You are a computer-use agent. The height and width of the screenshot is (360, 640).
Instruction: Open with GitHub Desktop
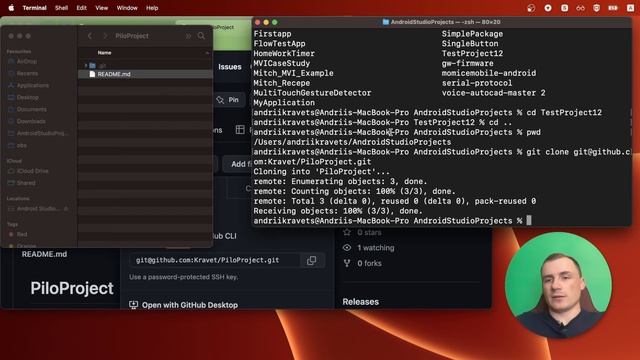coord(184,305)
